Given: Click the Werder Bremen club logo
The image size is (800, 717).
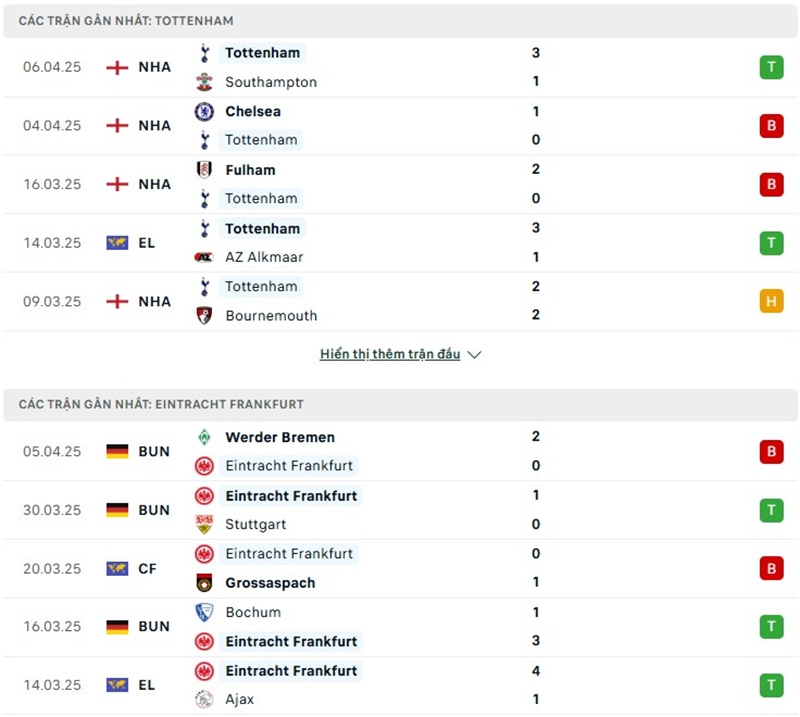Looking at the screenshot, I should click(x=204, y=437).
